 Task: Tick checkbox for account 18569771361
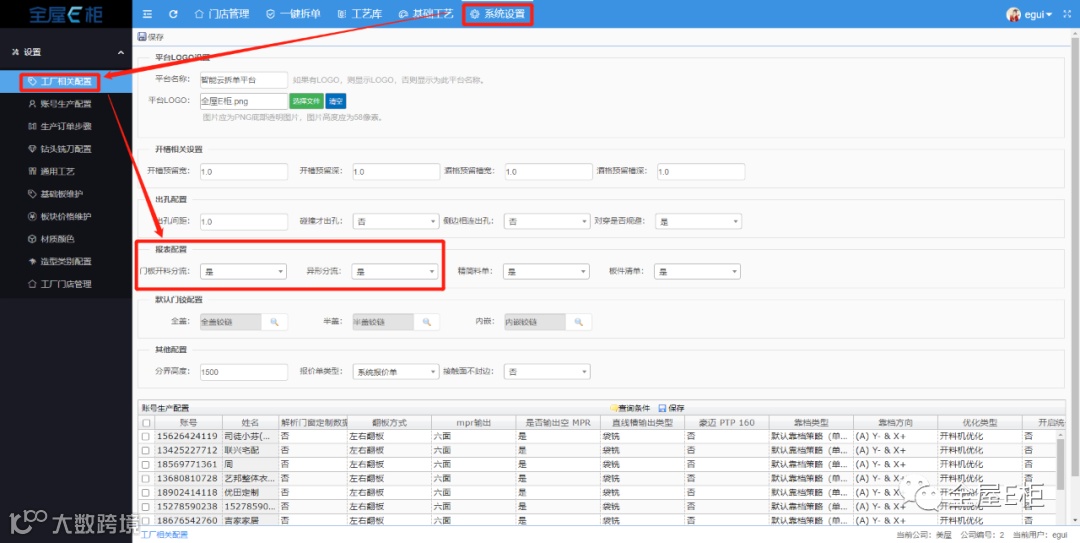(146, 464)
